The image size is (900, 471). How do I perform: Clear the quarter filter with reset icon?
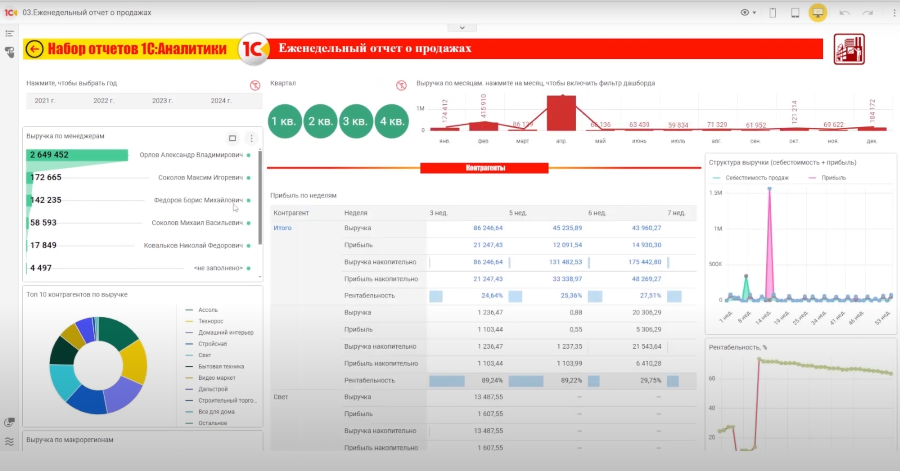click(401, 85)
